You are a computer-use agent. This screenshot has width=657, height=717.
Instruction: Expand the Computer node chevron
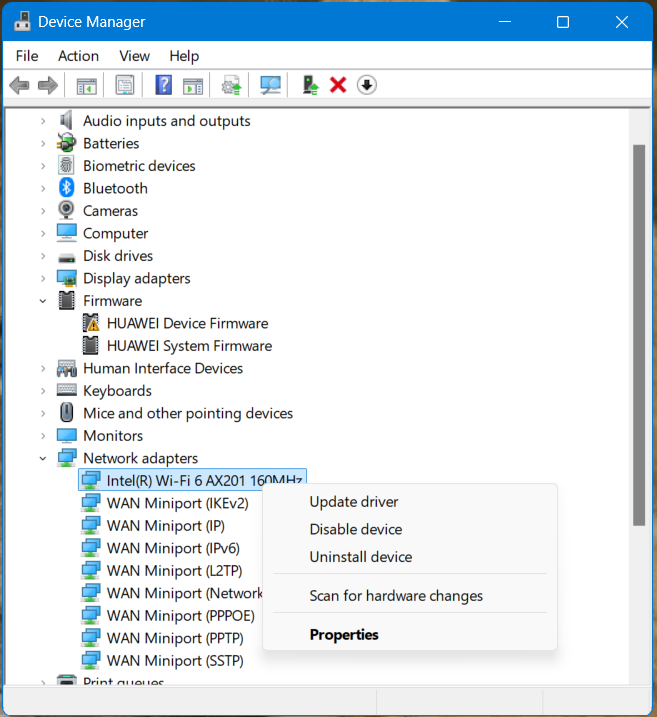point(43,233)
